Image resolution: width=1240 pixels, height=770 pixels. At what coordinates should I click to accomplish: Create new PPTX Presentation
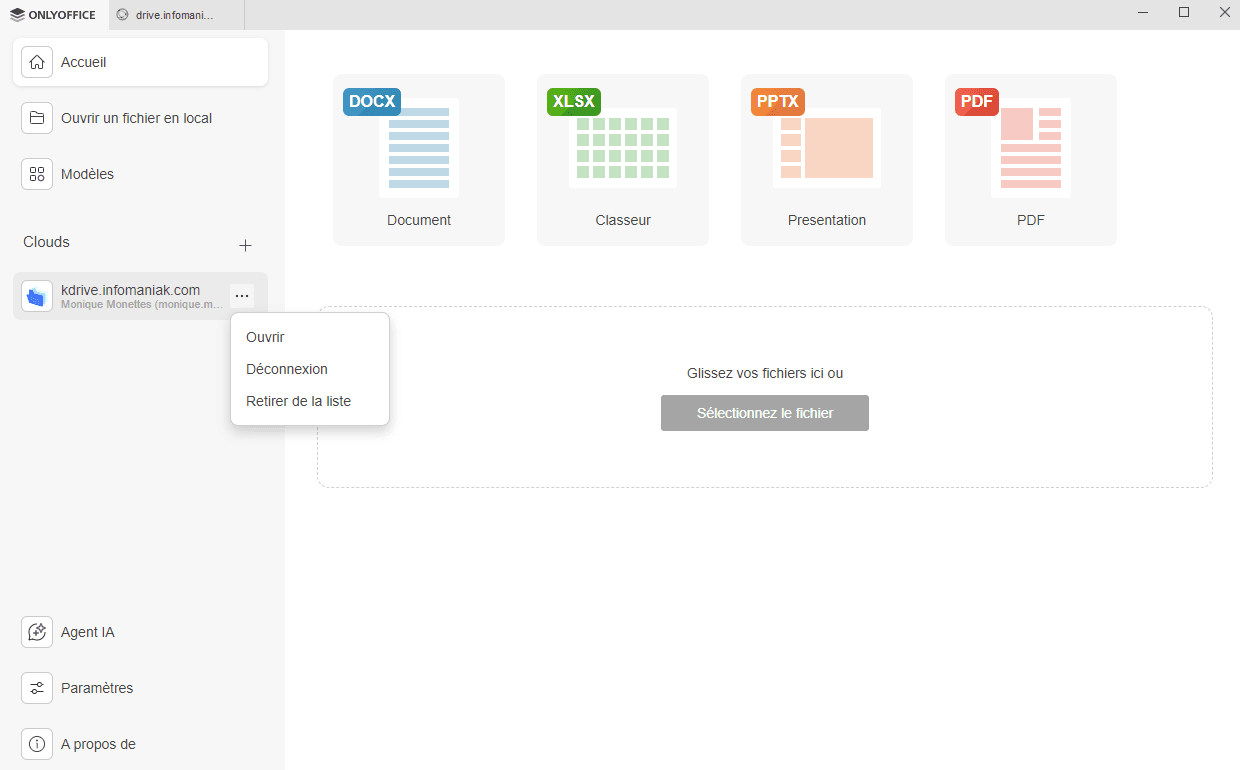[x=827, y=159]
